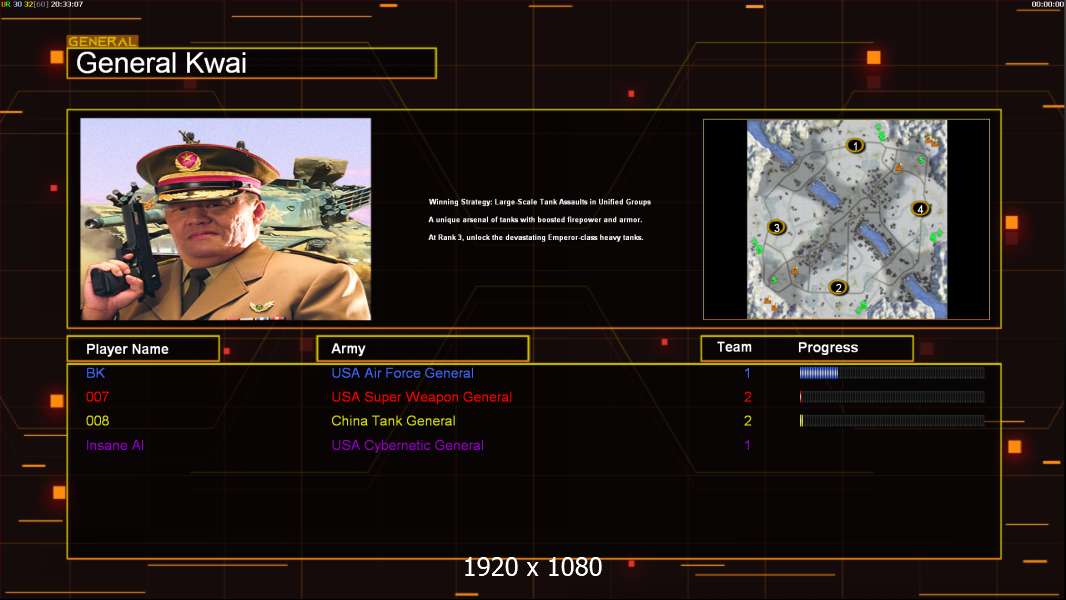Click BK's blue loading progress bar
Viewport: 1066px width, 600px height.
click(892, 372)
